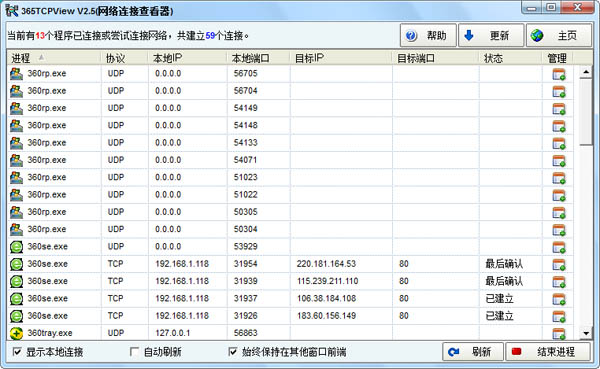Select 已建立 status for port 31937
Image resolution: width=600 pixels, height=369 pixels.
click(499, 298)
